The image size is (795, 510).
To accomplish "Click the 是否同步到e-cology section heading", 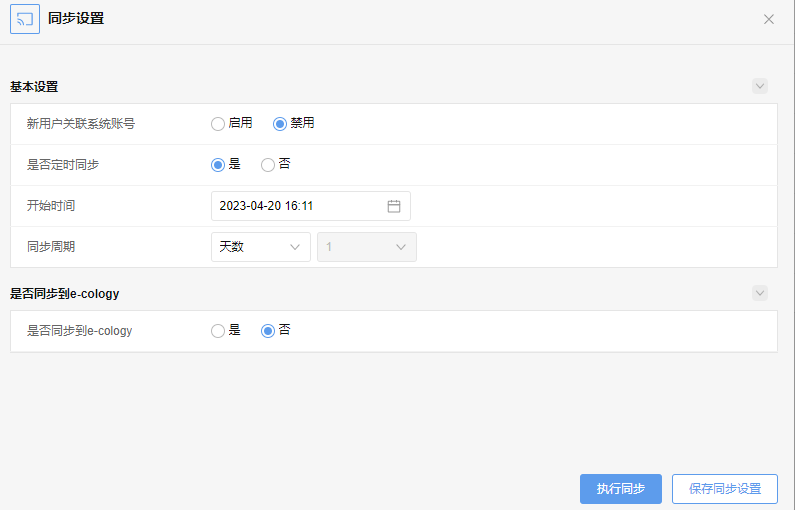I will coord(64,294).
